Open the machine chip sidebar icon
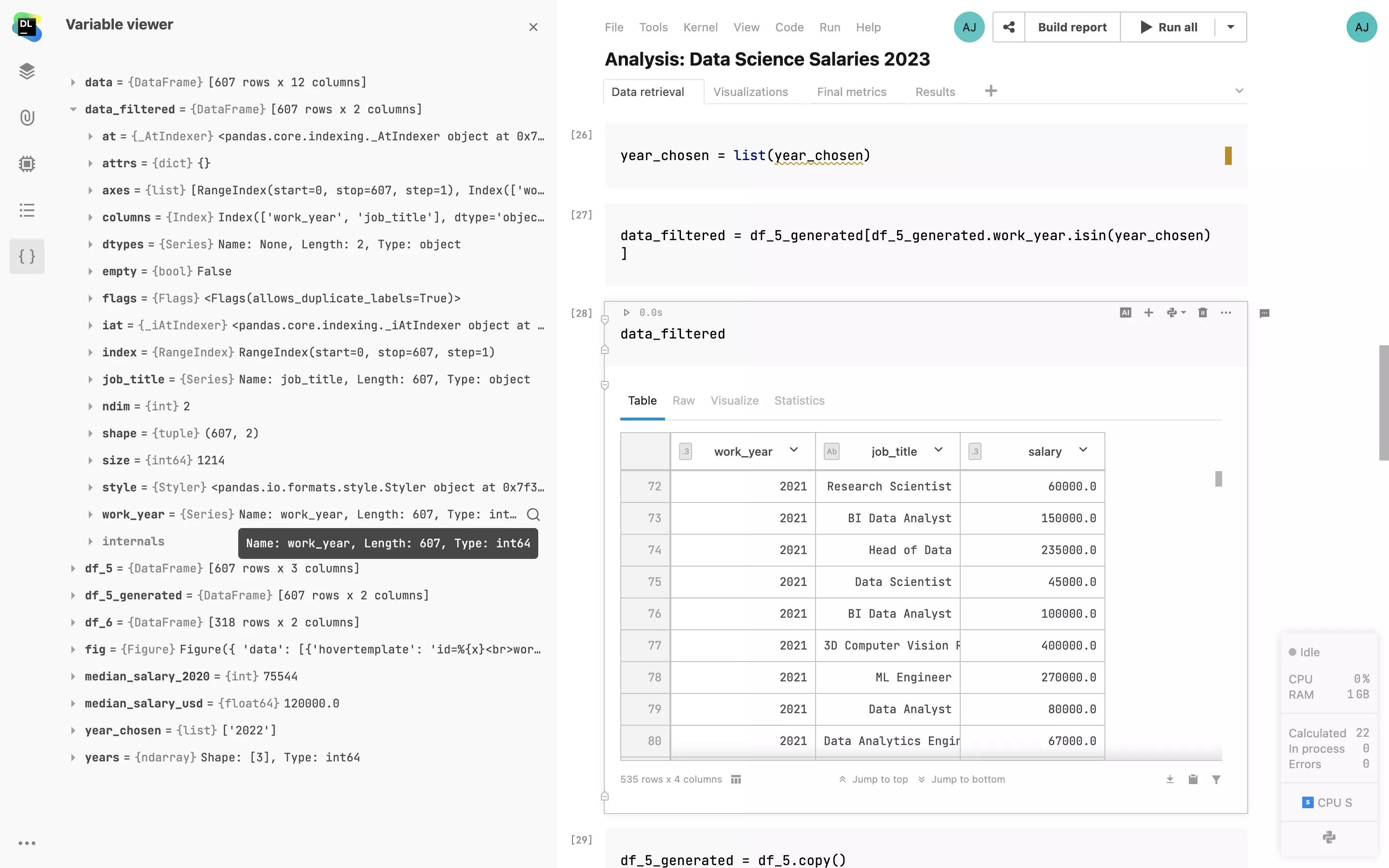Image resolution: width=1389 pixels, height=868 pixels. [x=27, y=164]
